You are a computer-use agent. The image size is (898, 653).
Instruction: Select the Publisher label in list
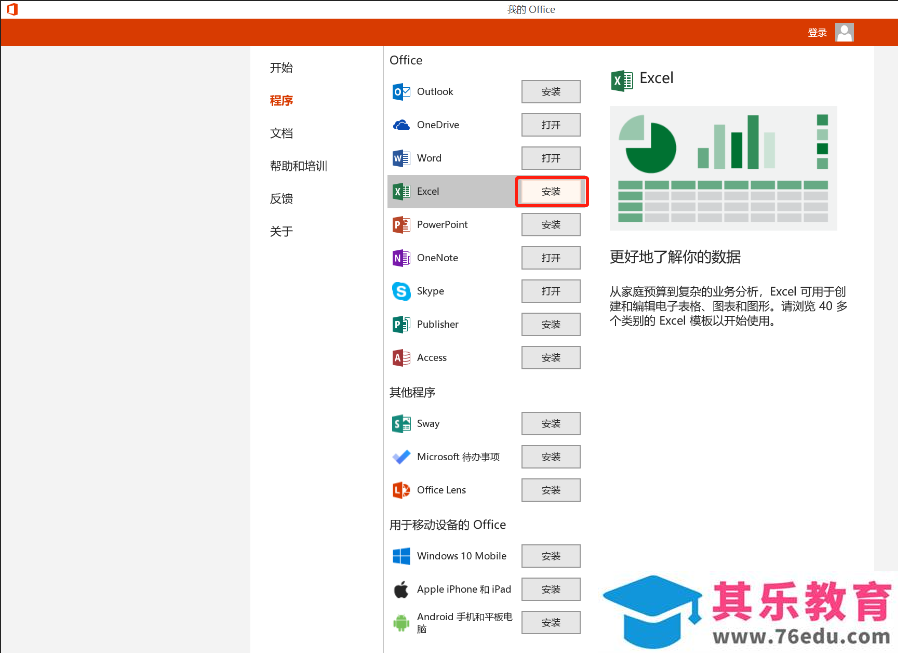438,324
